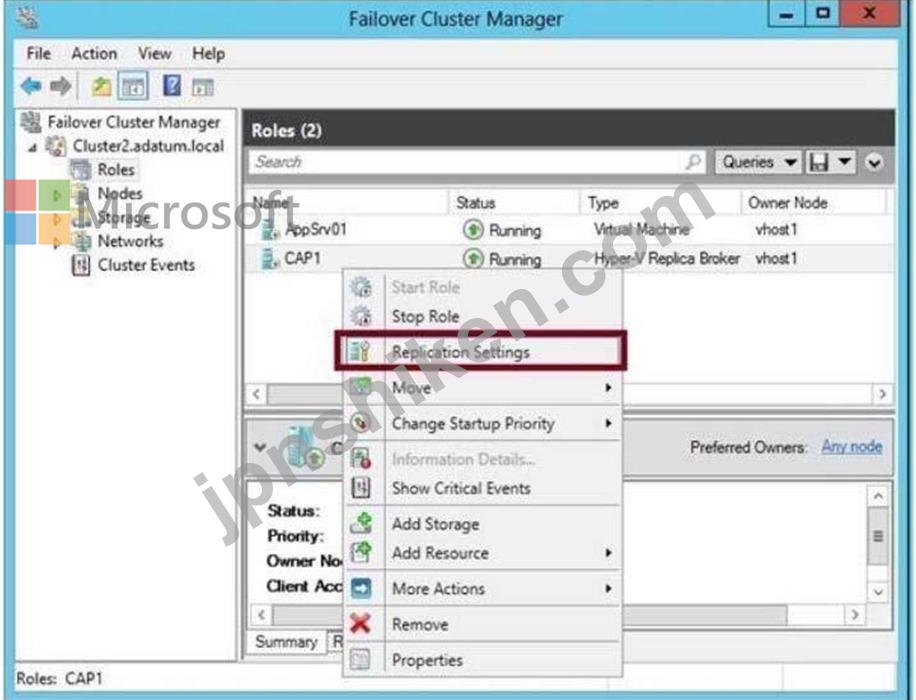Click the Cluster2.adatum.local cluster icon
This screenshot has width=916, height=700.
point(55,145)
